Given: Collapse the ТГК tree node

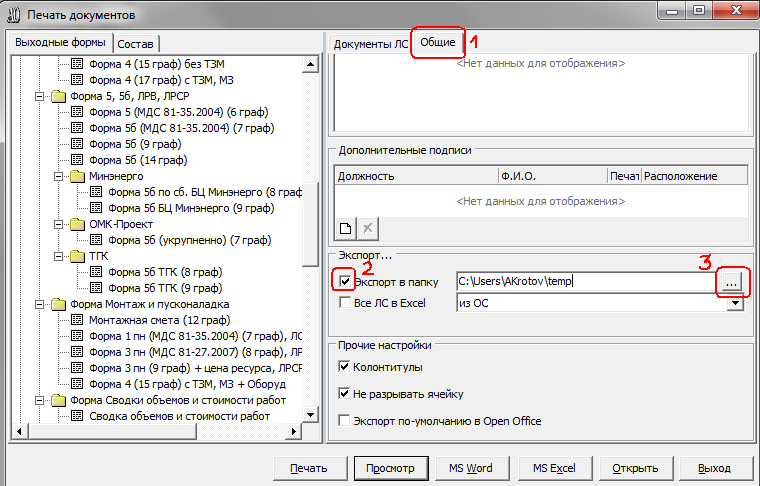Looking at the screenshot, I should coord(59,256).
